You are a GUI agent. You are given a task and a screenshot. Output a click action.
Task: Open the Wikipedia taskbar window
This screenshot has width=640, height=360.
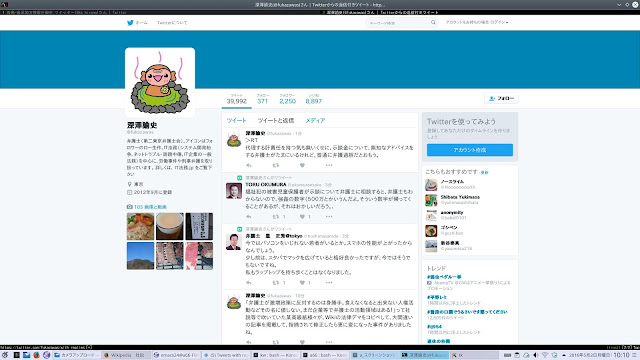click(126, 355)
